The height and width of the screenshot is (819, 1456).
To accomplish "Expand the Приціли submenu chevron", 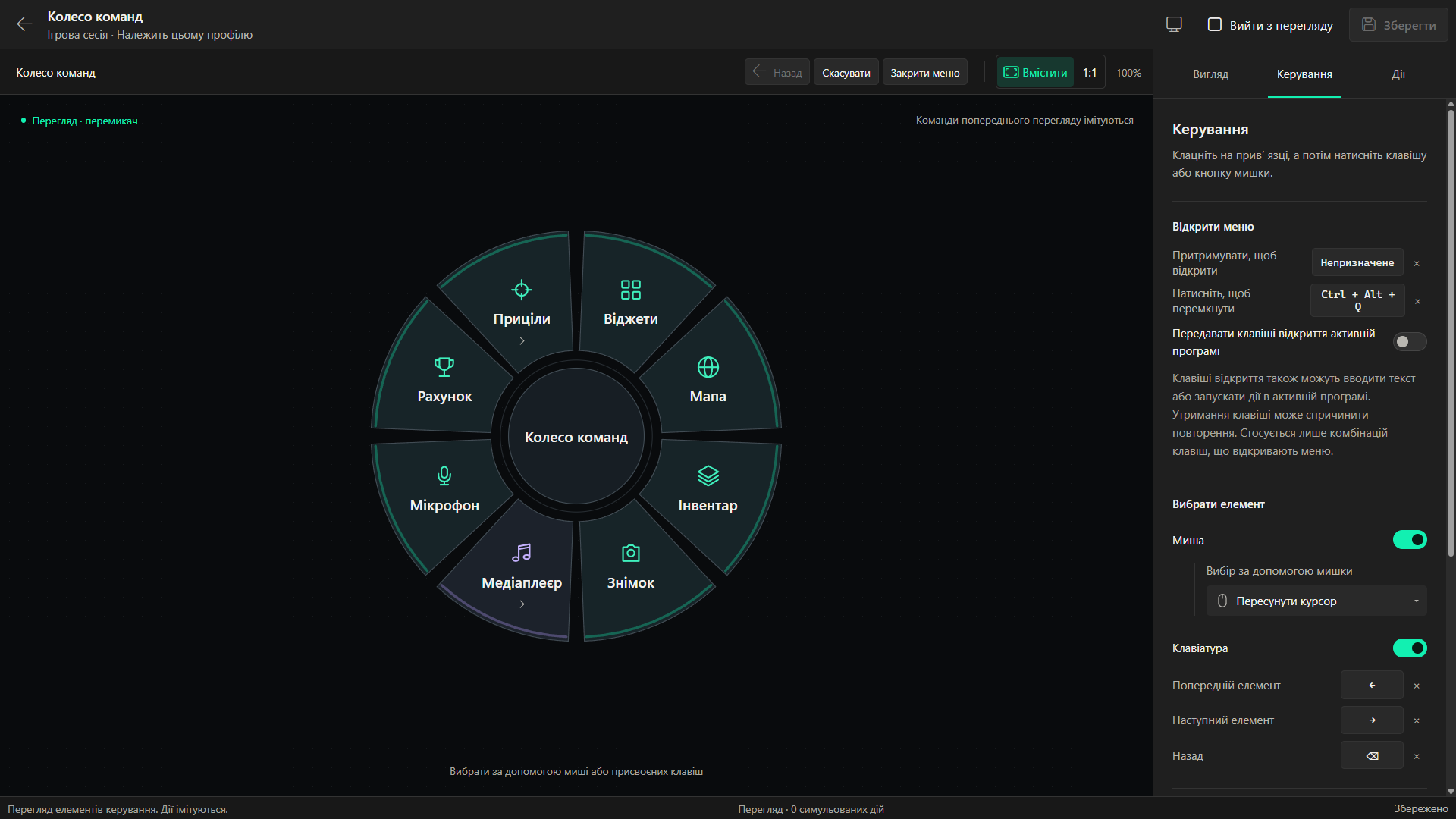I will coord(522,341).
